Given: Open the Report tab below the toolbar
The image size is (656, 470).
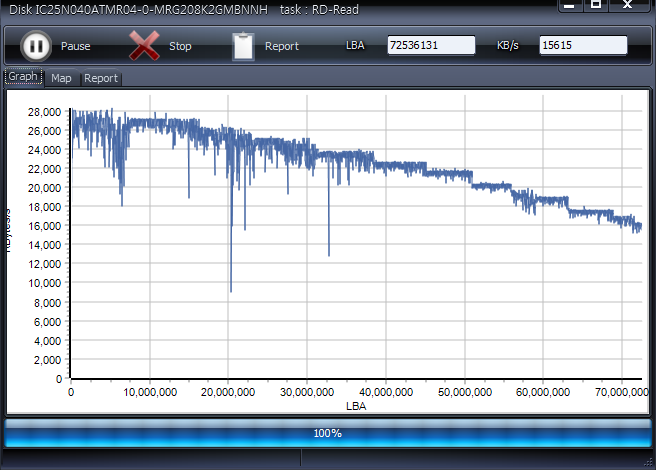Looking at the screenshot, I should coord(101,78).
